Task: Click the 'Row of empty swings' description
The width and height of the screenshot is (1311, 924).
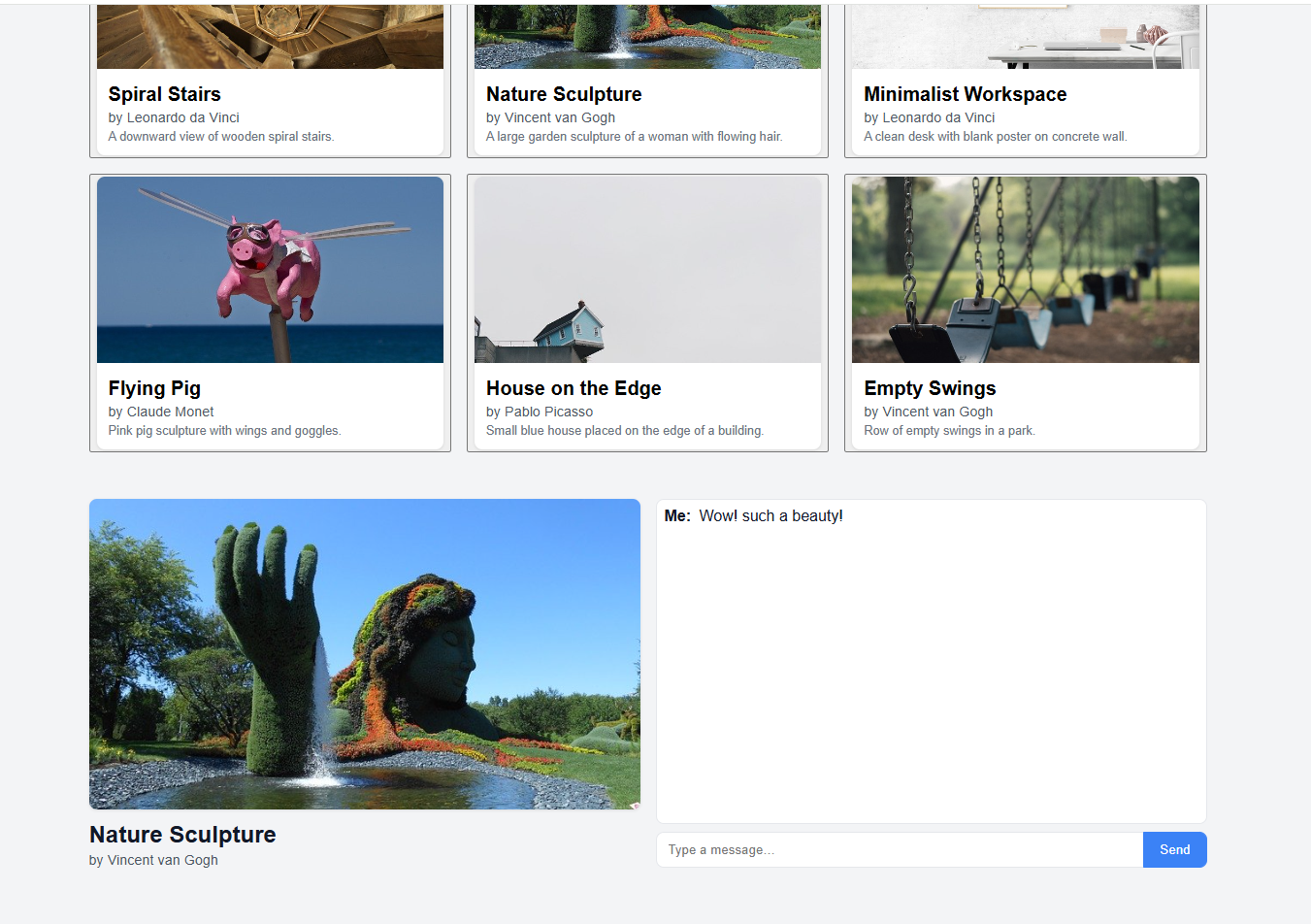Action: 949,431
